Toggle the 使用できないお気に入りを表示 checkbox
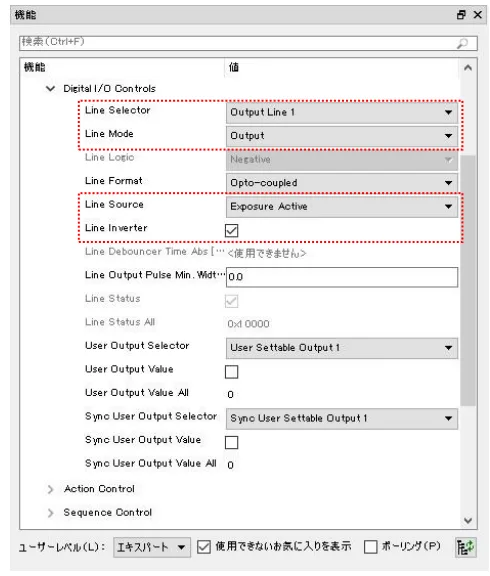Viewport: 490px width, 576px height. coord(203,547)
